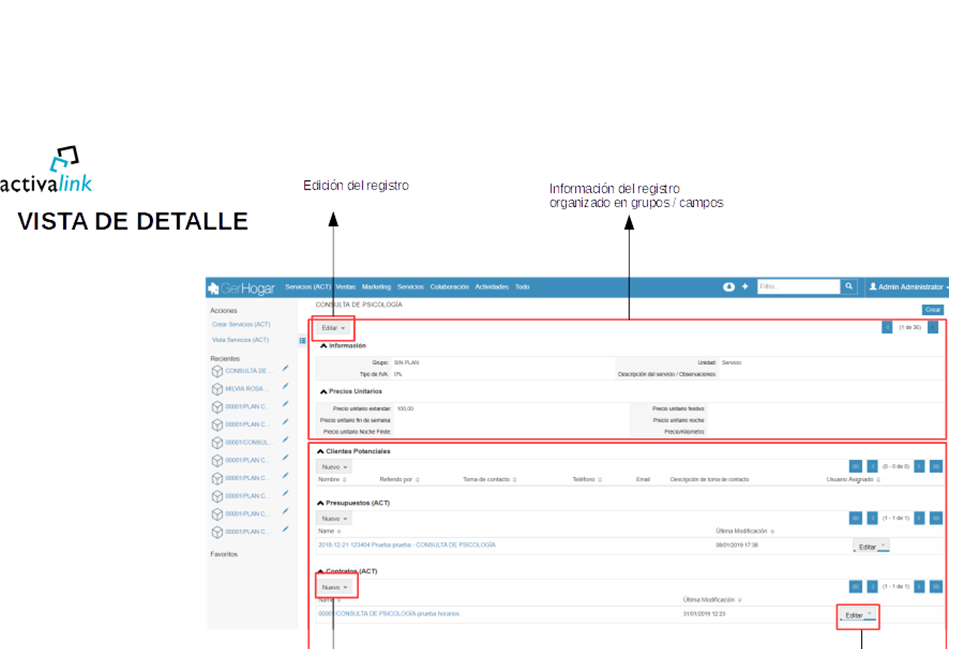Collapse the Información section
968x649 pixels.
coord(343,346)
